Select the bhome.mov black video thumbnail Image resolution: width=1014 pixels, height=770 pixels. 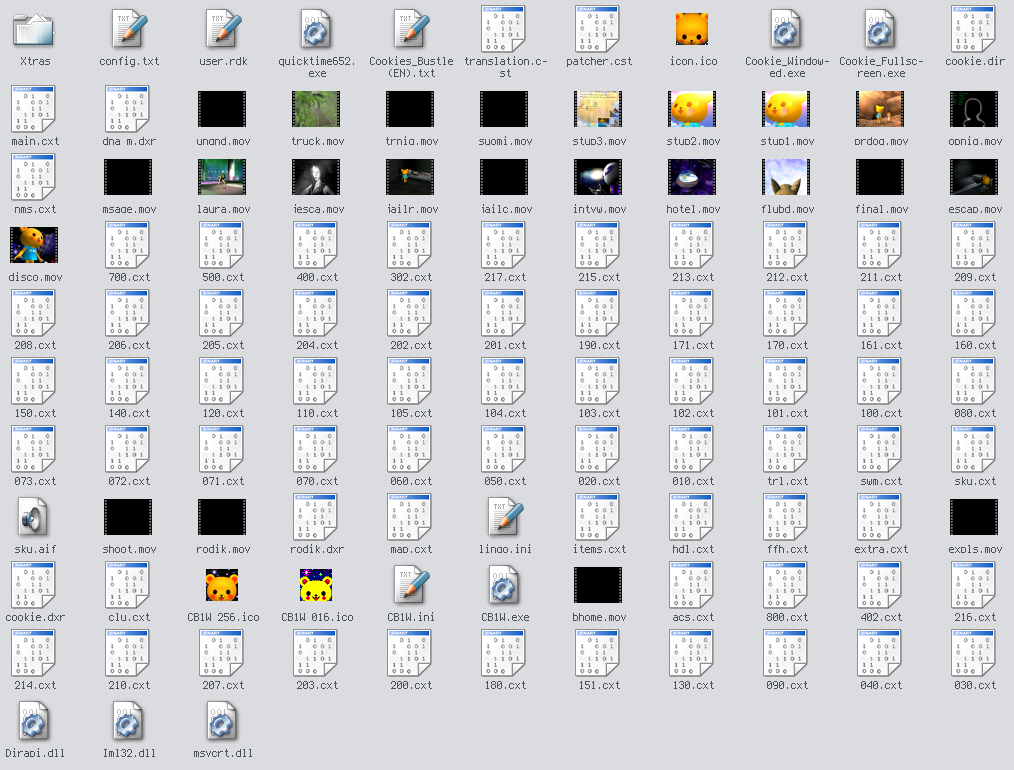tap(599, 585)
